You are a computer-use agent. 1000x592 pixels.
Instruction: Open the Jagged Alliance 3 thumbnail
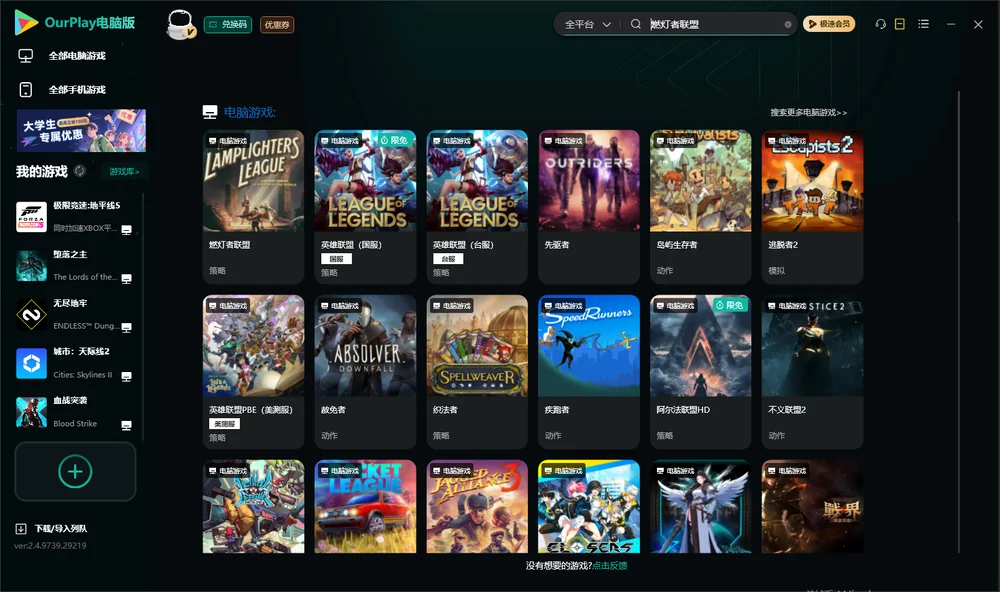(x=477, y=507)
